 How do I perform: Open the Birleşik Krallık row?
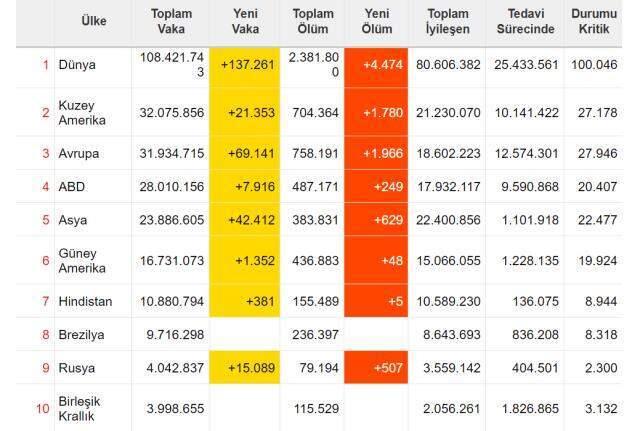(79, 409)
